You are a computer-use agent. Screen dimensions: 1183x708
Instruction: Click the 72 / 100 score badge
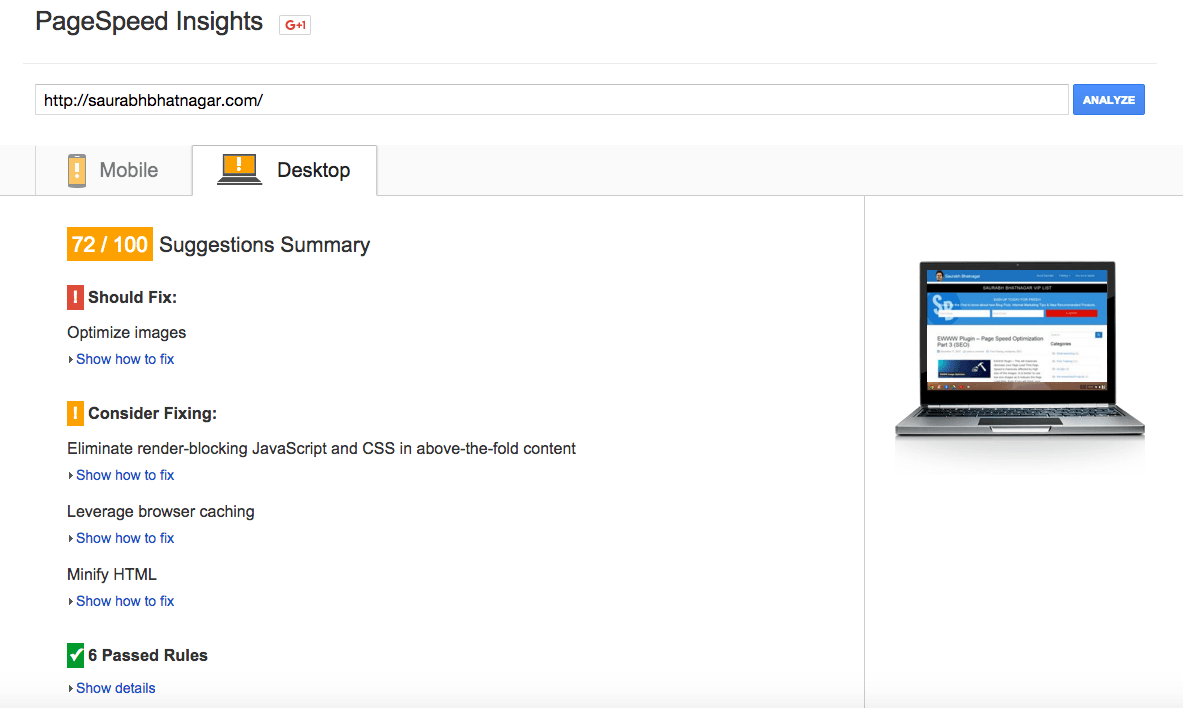[x=109, y=245]
